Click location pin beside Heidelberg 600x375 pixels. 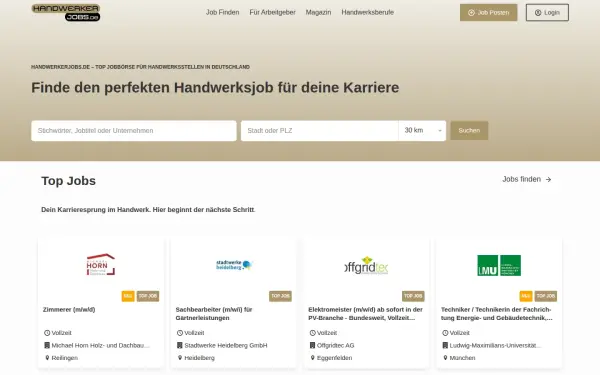click(x=180, y=358)
